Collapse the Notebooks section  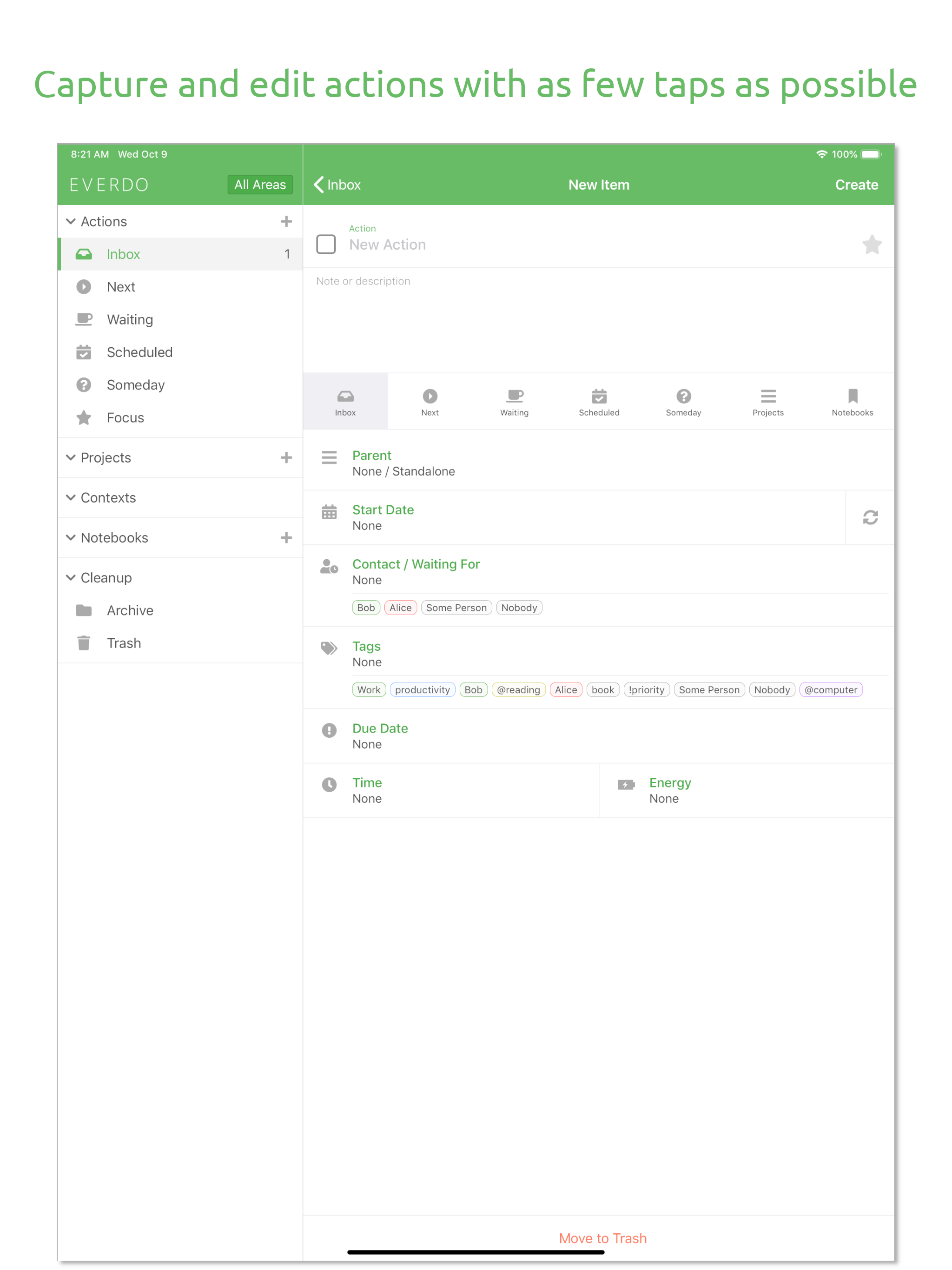[71, 537]
